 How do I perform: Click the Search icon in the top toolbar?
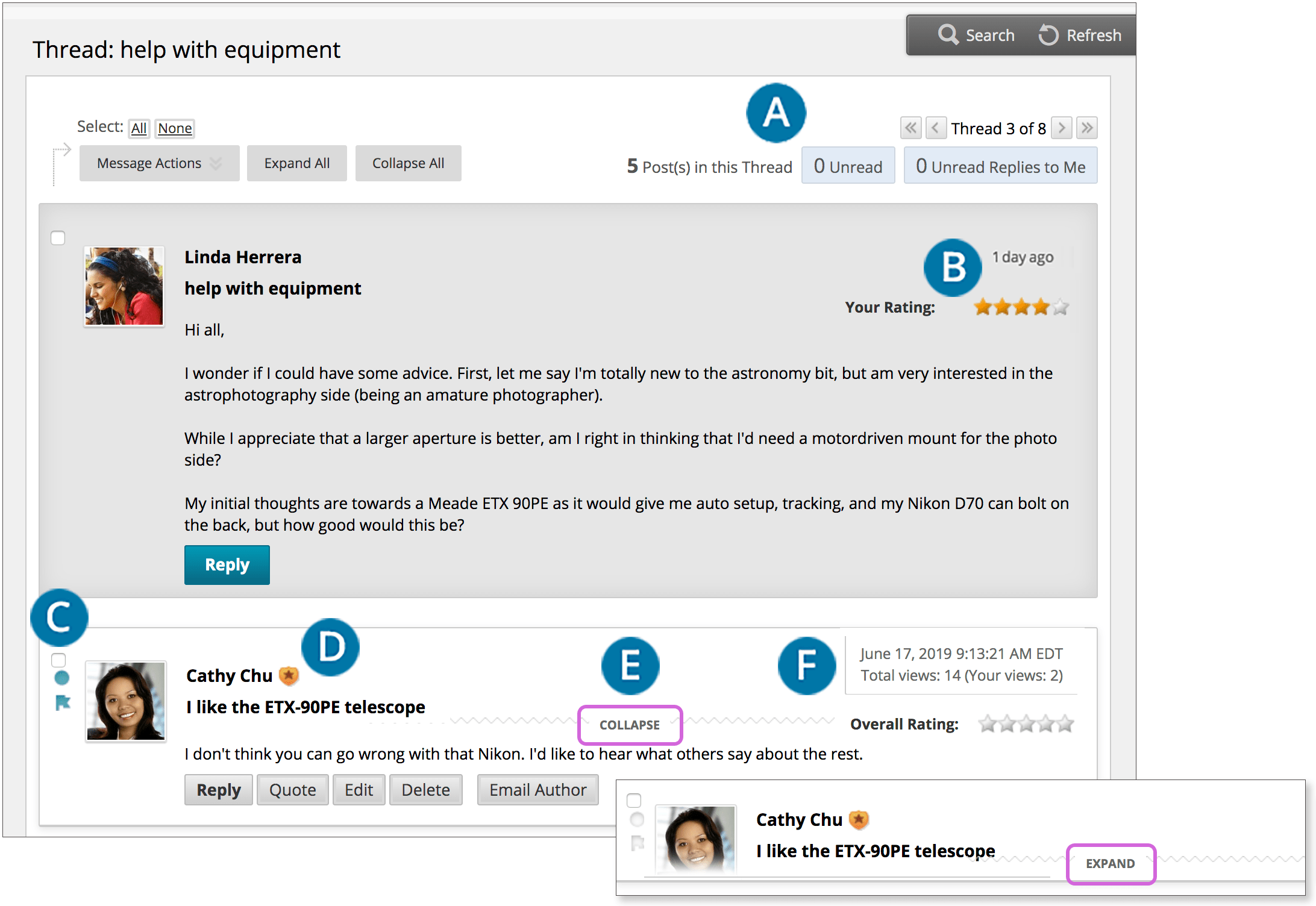(949, 34)
